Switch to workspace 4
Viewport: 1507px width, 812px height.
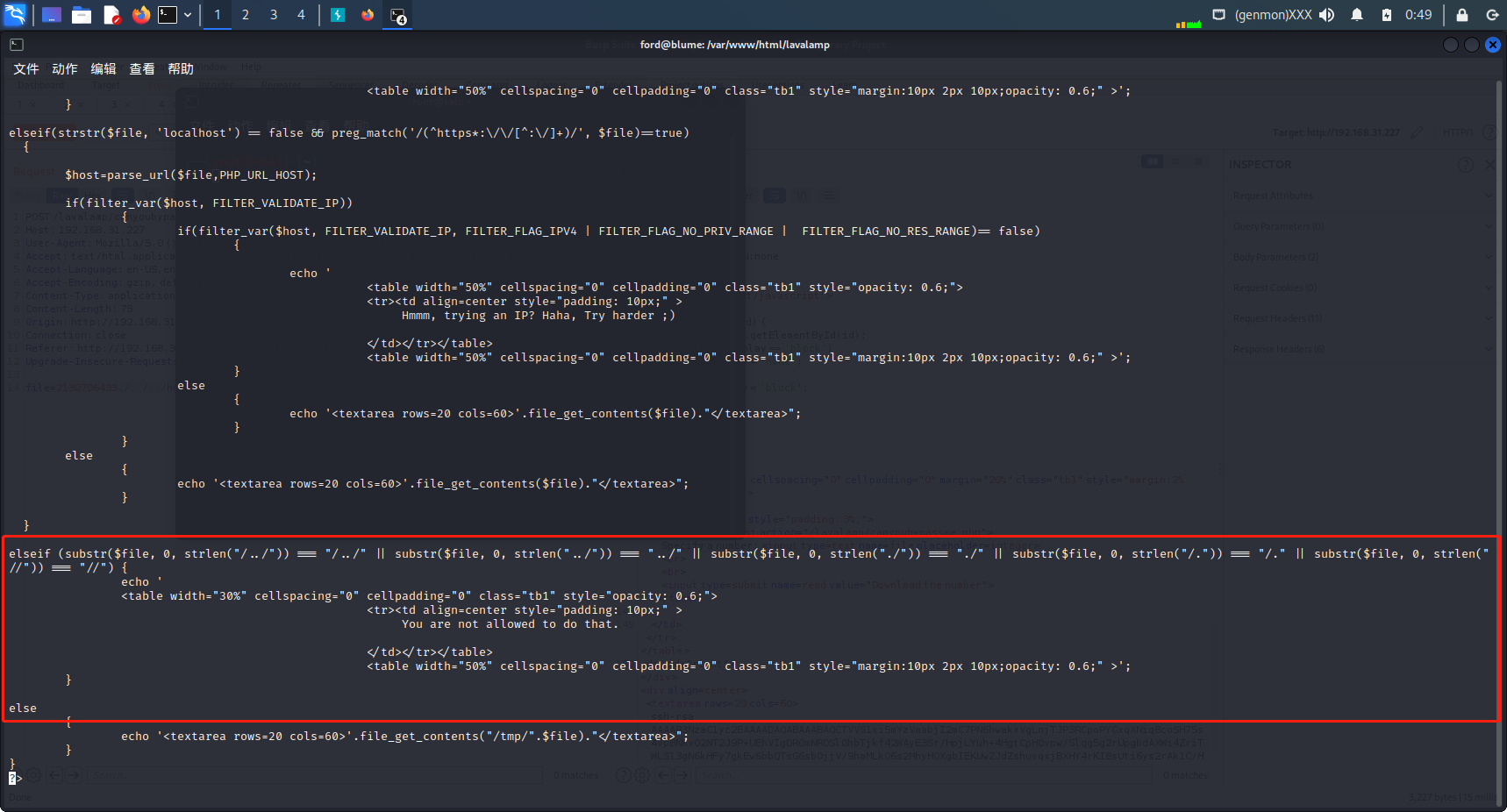[x=302, y=15]
